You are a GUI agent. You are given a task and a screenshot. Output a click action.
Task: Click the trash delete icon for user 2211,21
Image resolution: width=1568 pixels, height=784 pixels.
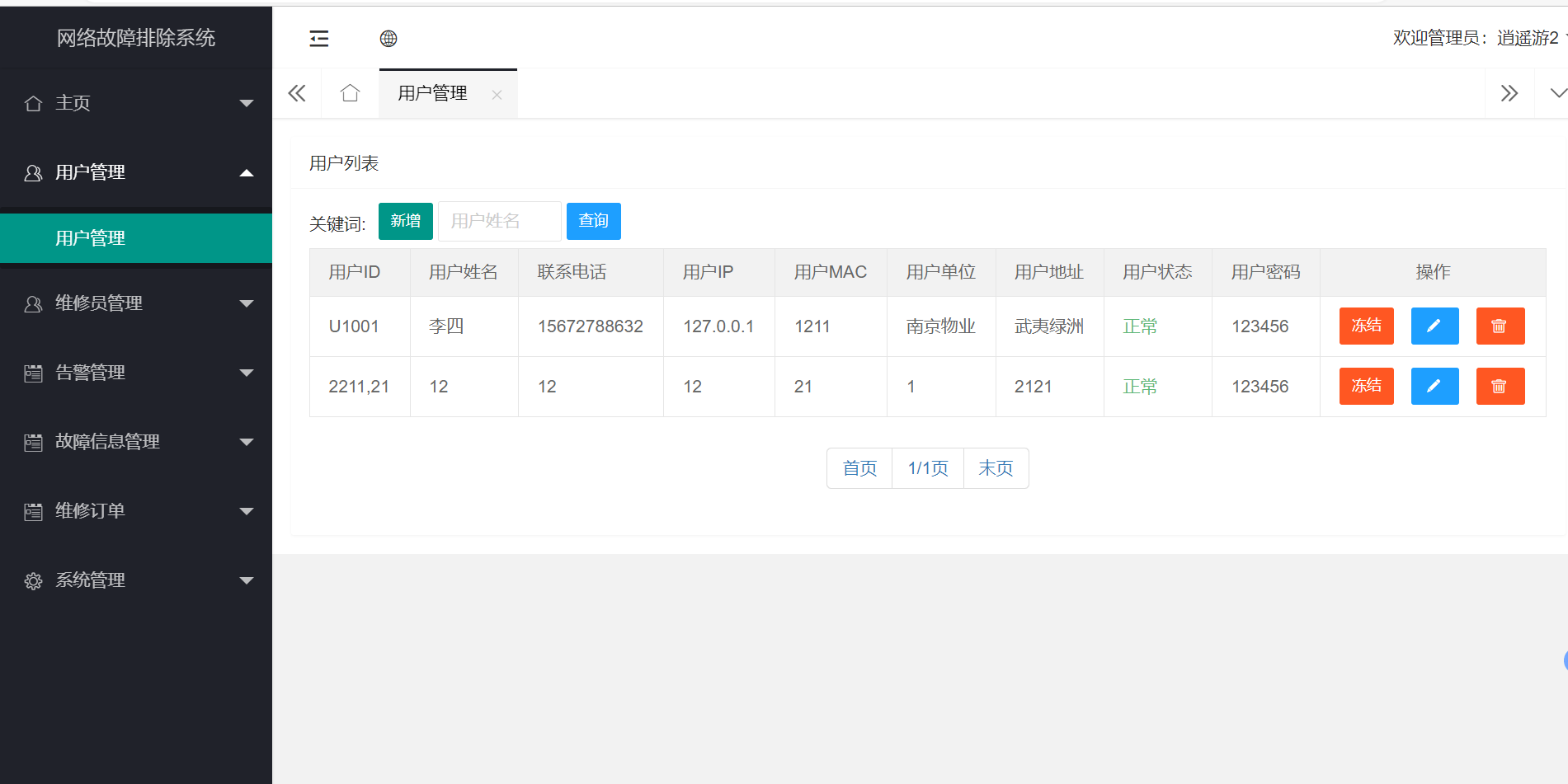point(1500,386)
